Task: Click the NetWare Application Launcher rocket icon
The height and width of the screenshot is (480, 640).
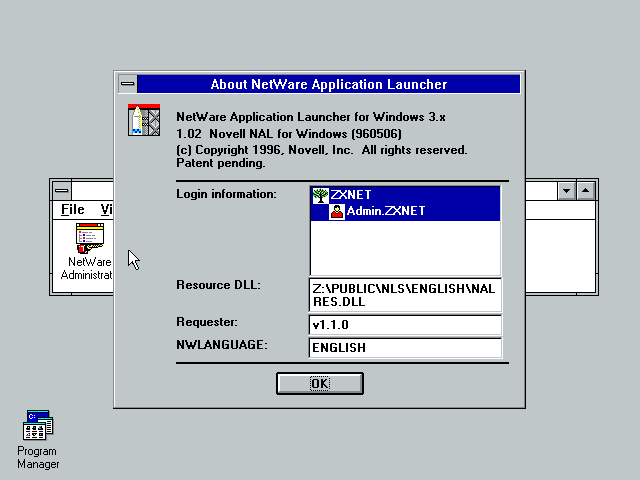Action: 144,120
